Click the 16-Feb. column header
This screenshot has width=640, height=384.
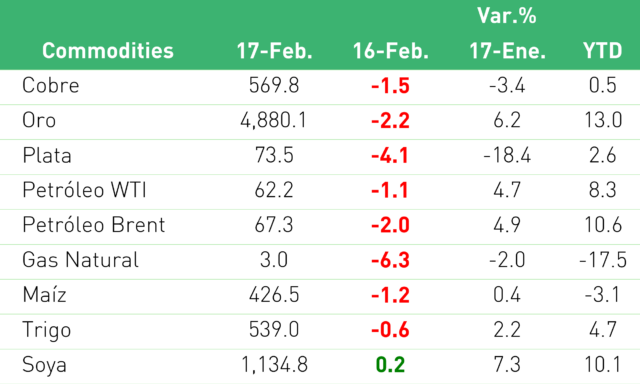391,51
